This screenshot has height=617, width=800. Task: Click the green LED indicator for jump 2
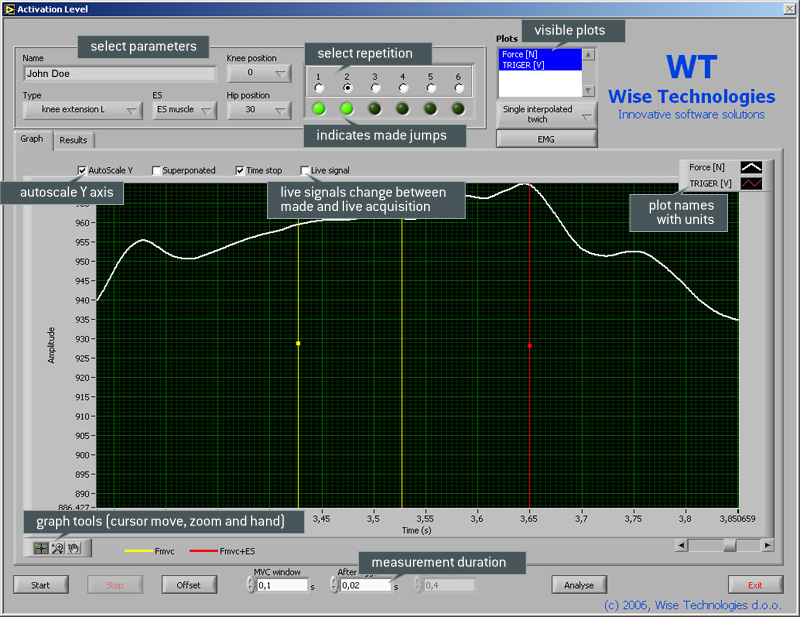click(347, 109)
